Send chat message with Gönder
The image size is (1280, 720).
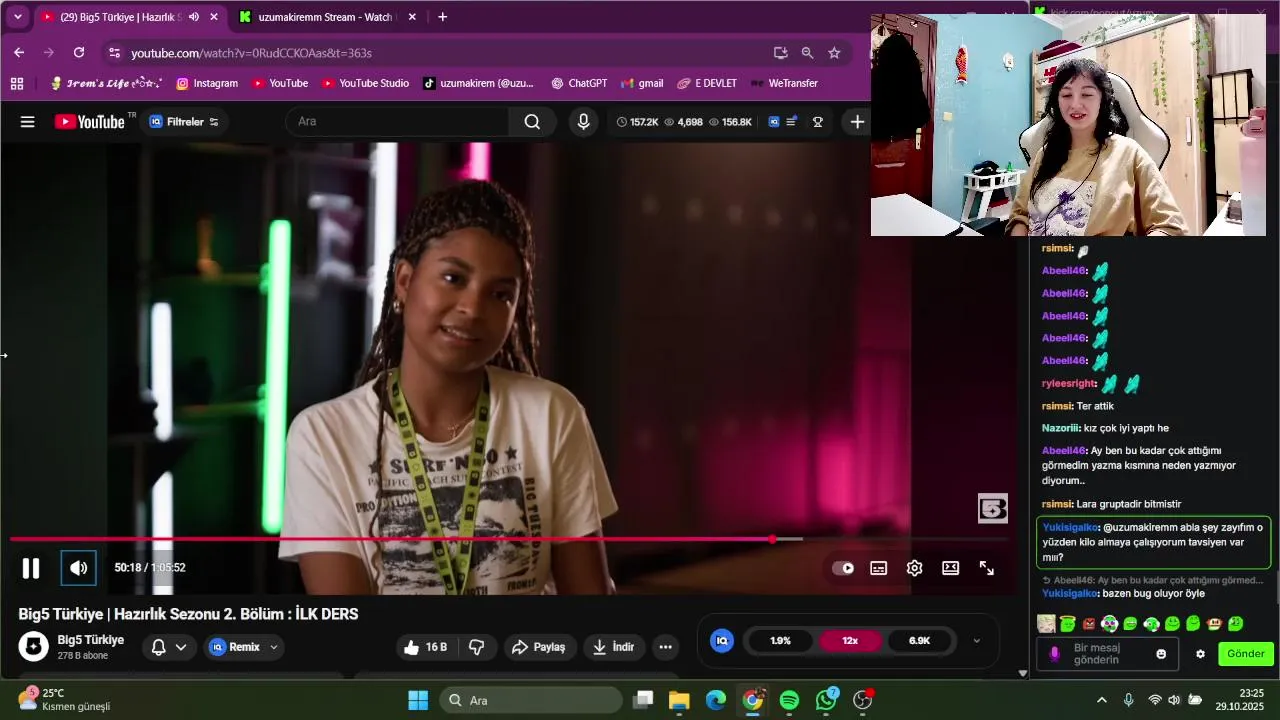(1246, 654)
